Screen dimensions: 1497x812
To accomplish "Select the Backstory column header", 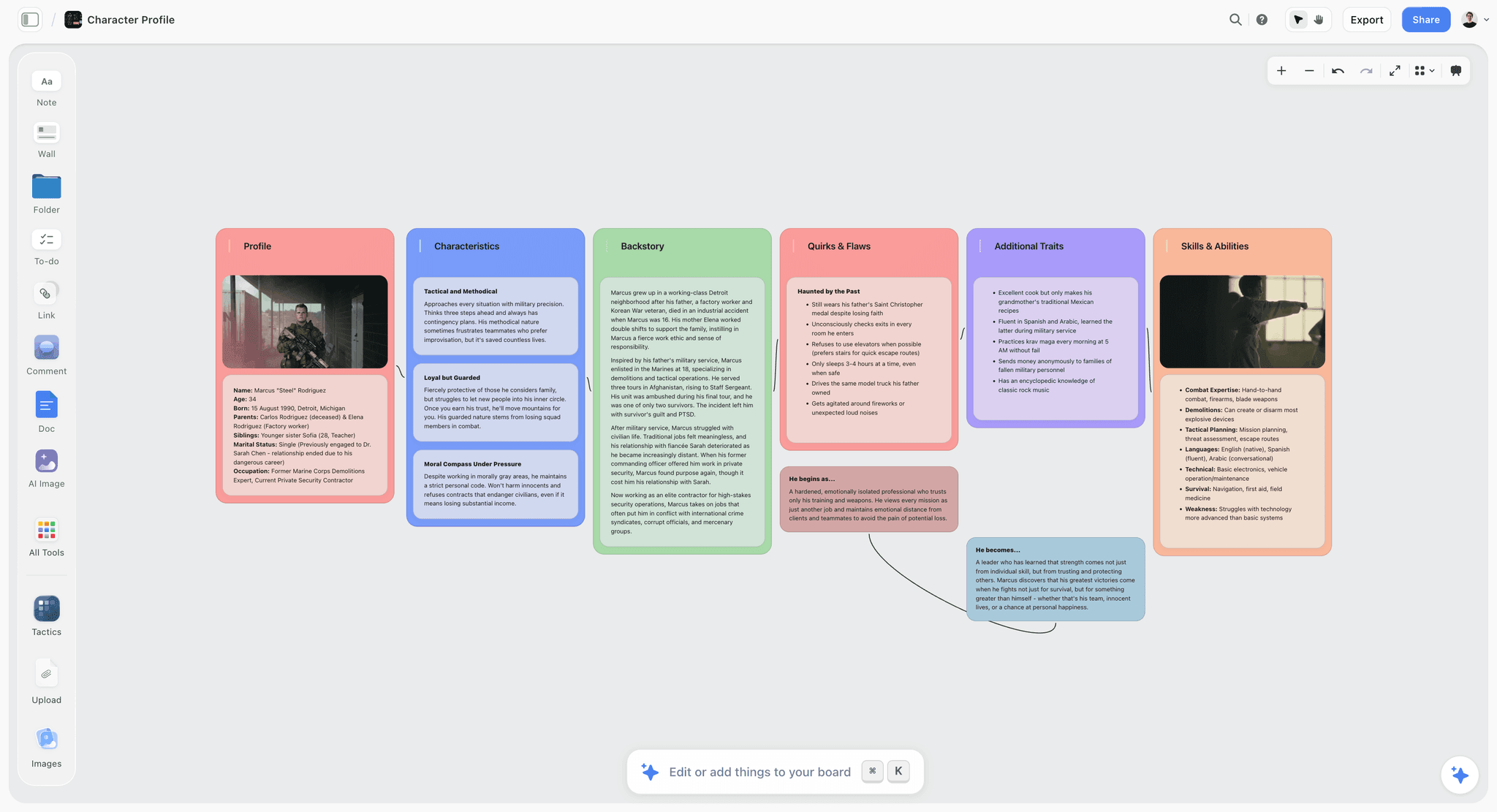I will coord(642,246).
